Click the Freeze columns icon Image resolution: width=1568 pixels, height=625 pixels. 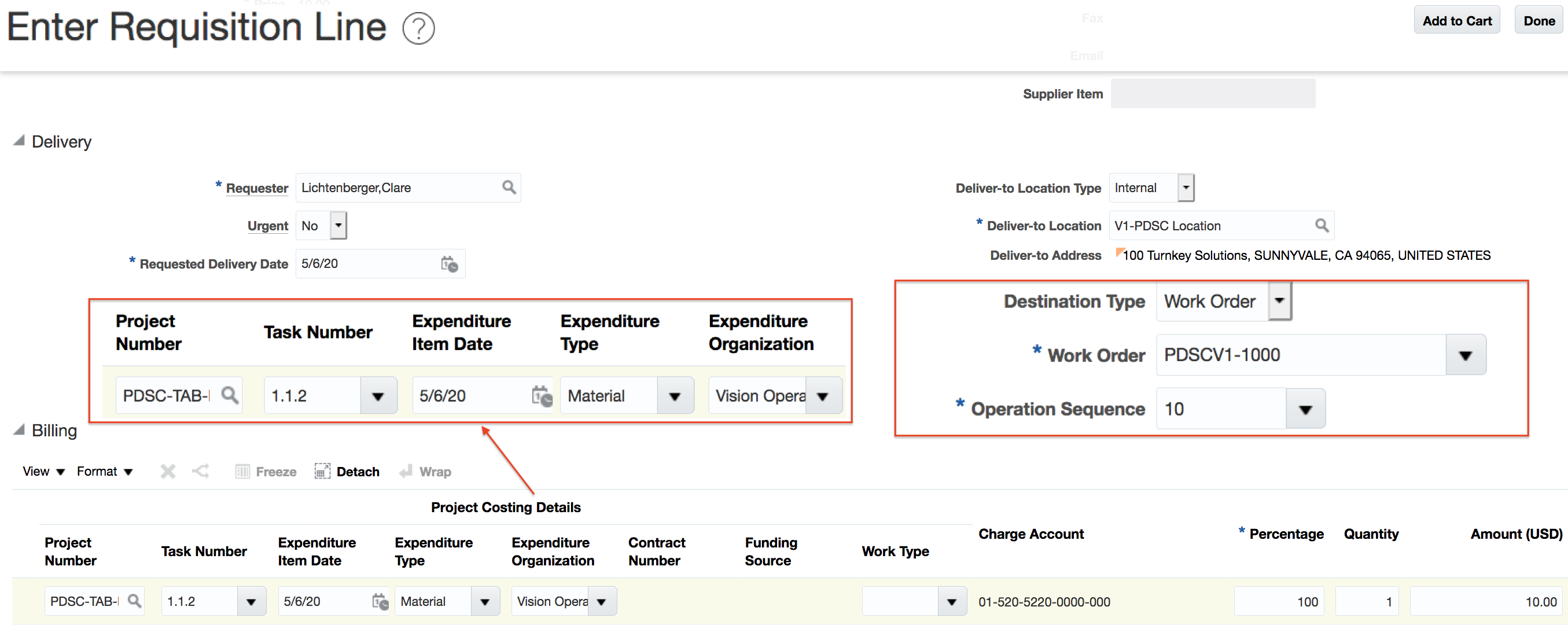click(242, 471)
